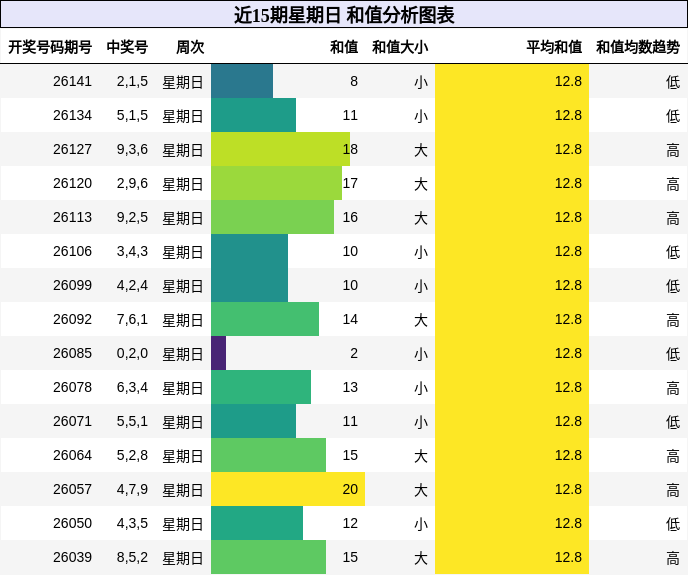Click the 周次 column header
The image size is (688, 575).
coord(190,47)
